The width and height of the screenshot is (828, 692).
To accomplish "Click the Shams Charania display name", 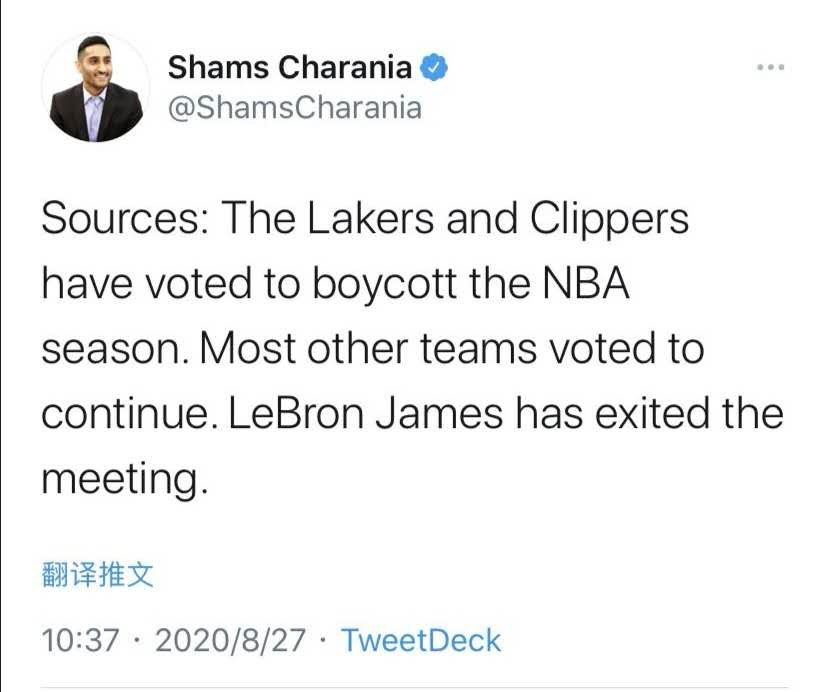I will pyautogui.click(x=290, y=68).
